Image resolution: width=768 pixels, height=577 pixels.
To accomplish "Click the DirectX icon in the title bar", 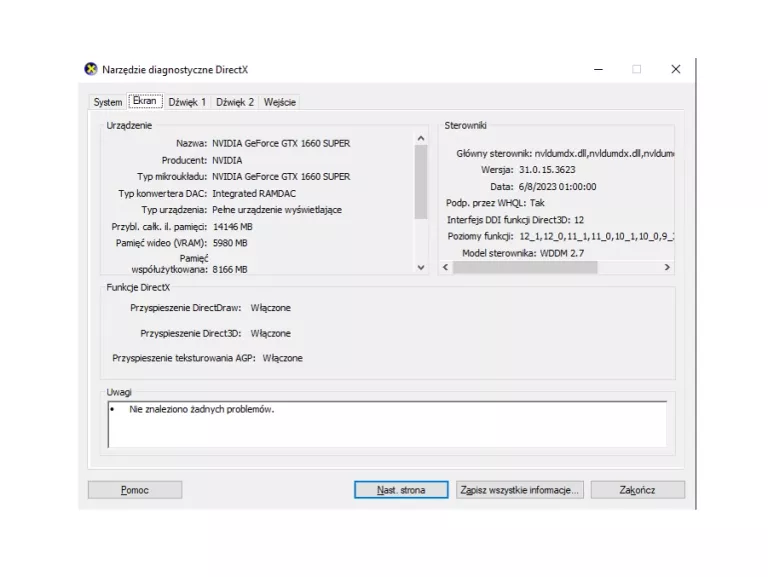I will pos(91,69).
